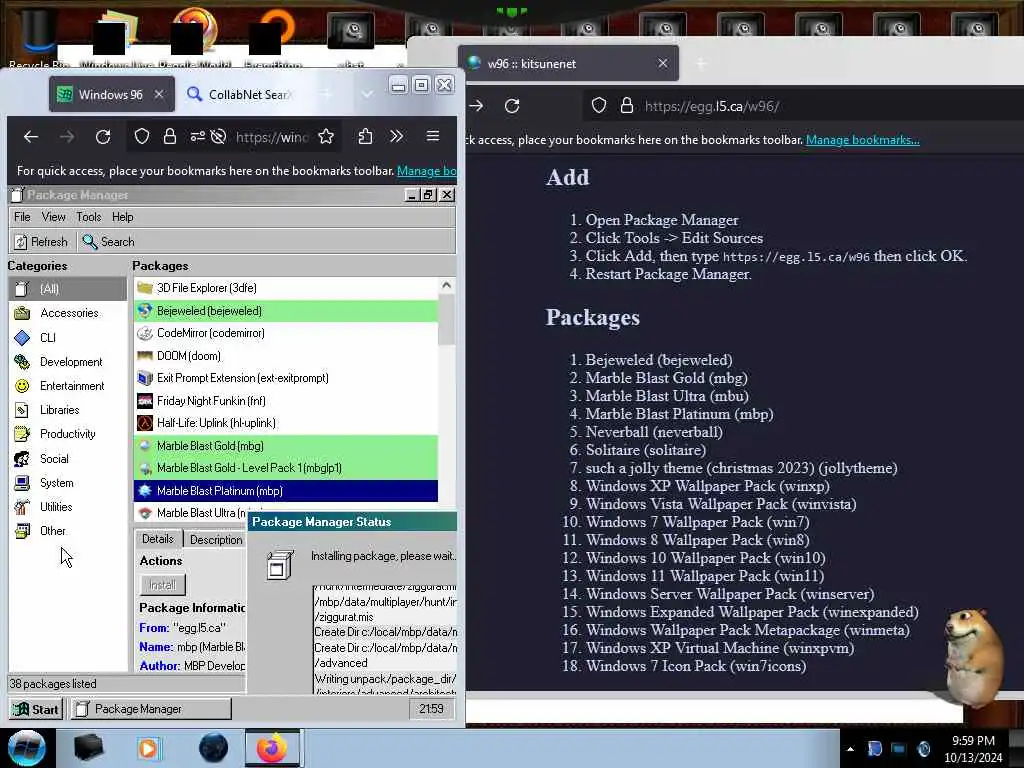Bookmark page with the star icon
The width and height of the screenshot is (1024, 768).
pos(326,136)
